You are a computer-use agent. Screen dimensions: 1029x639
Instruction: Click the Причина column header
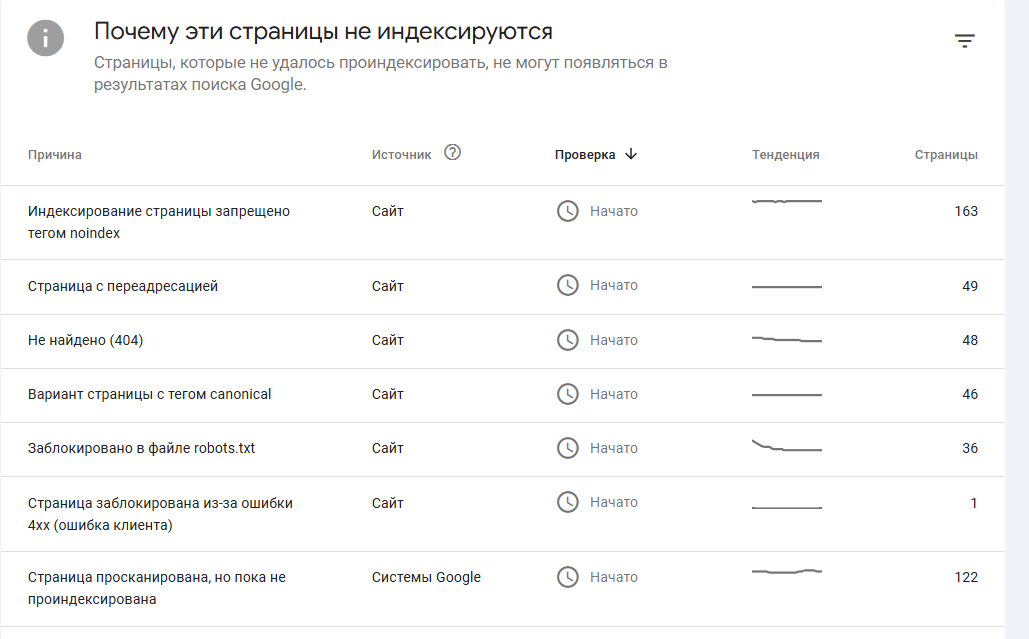click(x=54, y=155)
